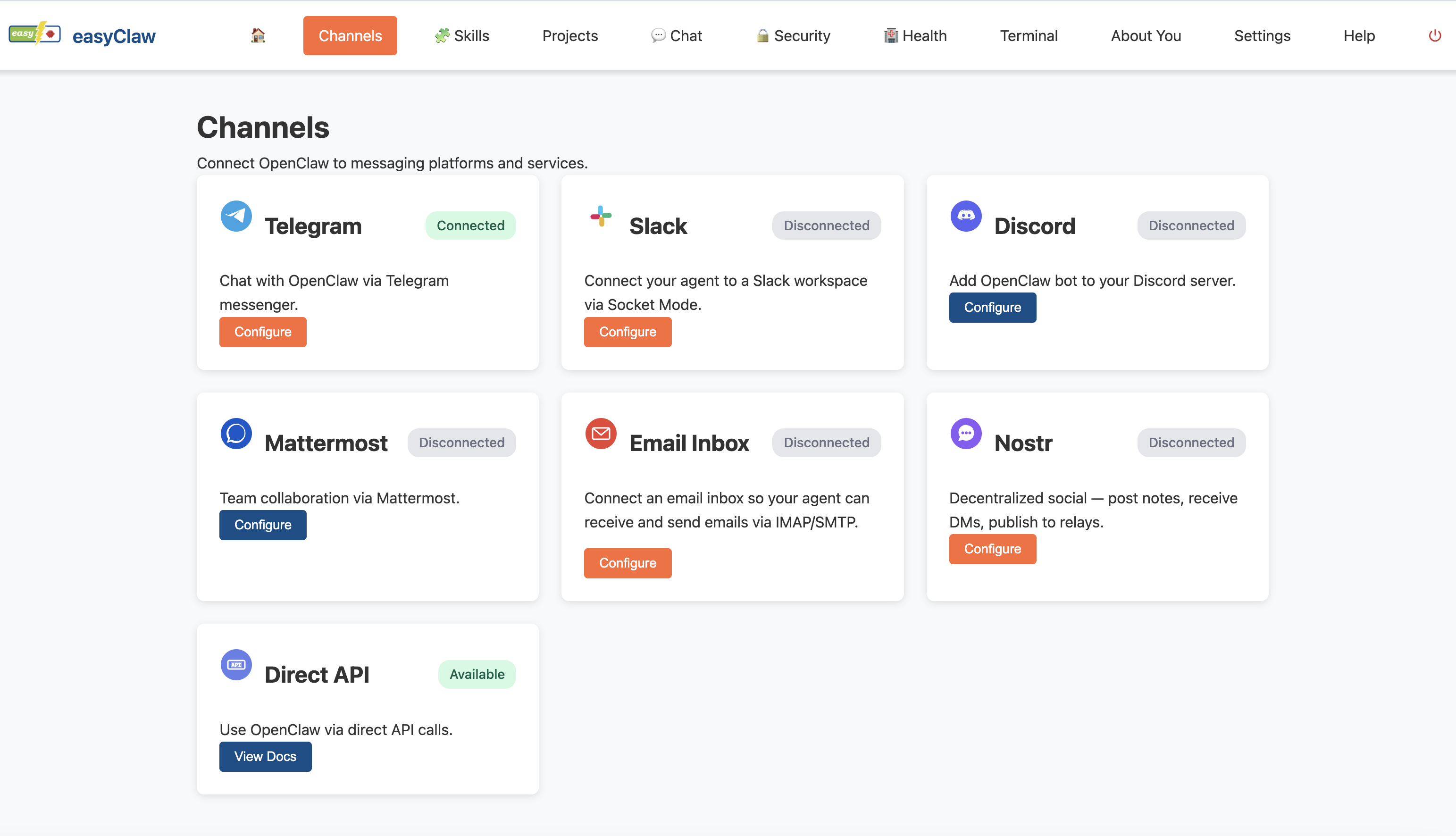Open the Skills tab

coord(461,35)
